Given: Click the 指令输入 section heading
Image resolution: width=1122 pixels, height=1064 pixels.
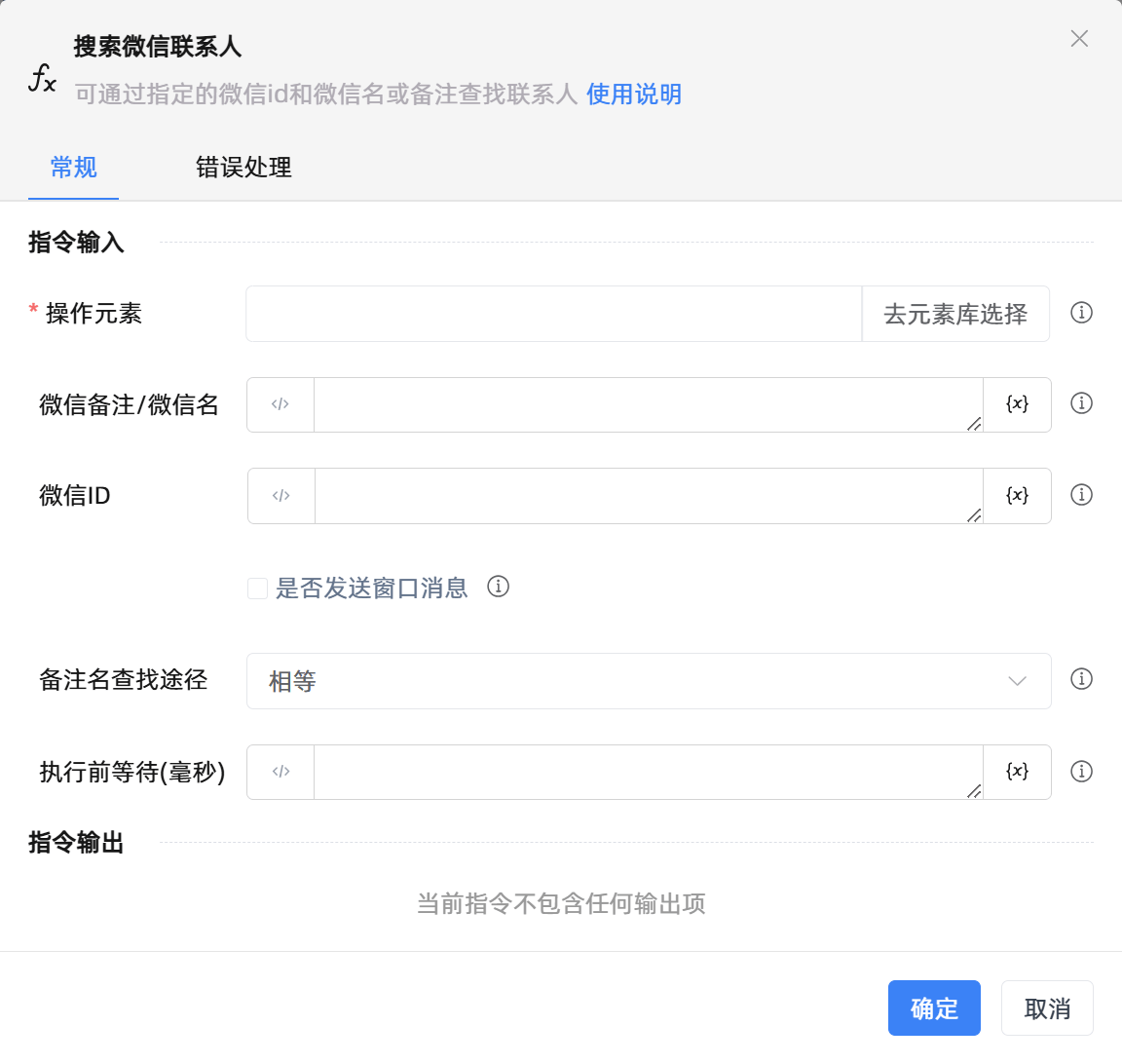Looking at the screenshot, I should 76,242.
